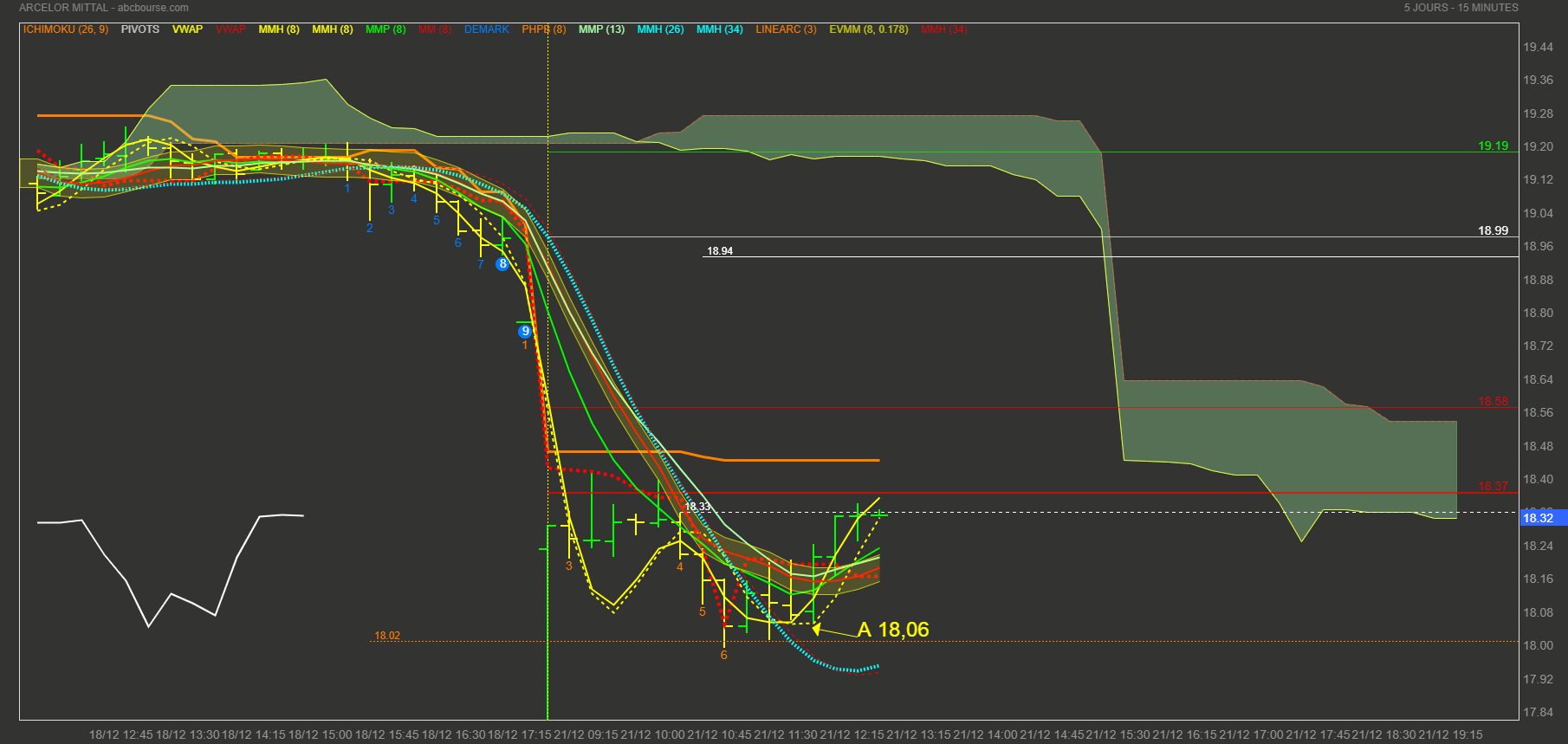Toggle the PIVOTS indicator in the legend
The height and width of the screenshot is (744, 1568).
coord(139,29)
